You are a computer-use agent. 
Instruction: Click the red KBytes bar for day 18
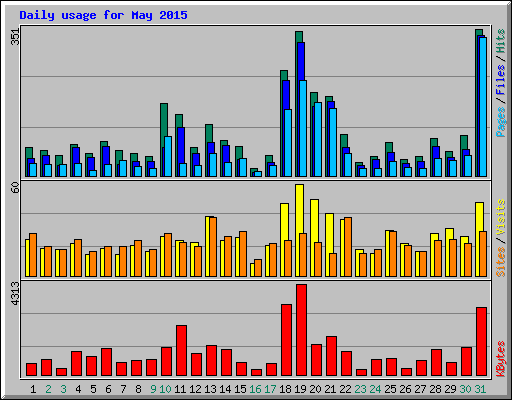point(286,340)
